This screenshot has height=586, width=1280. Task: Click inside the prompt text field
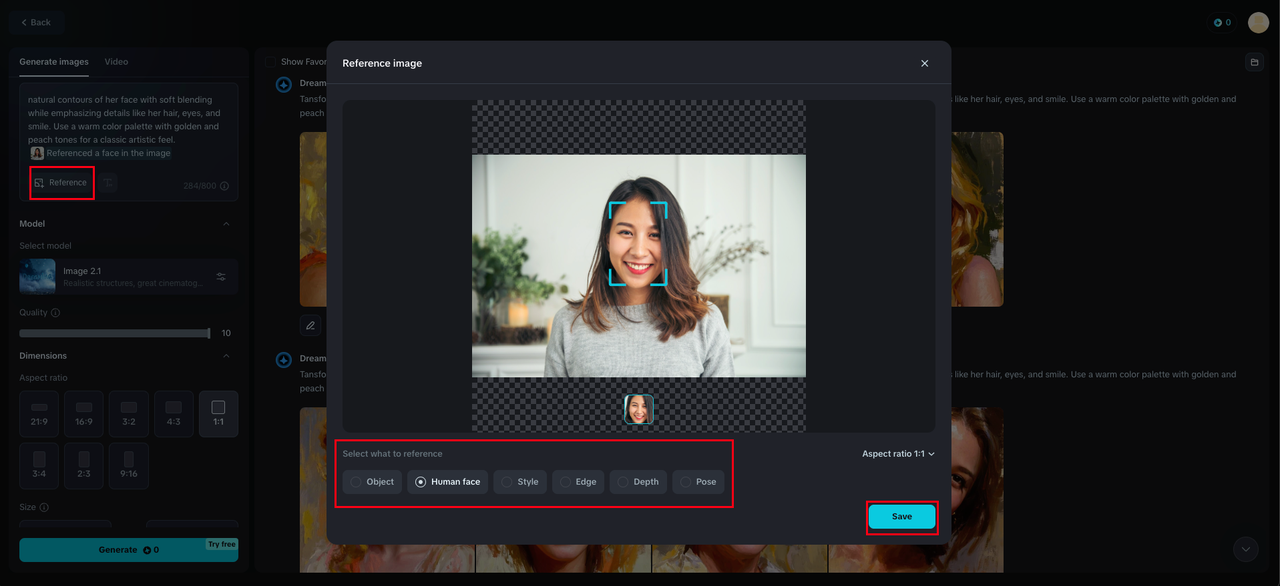128,120
